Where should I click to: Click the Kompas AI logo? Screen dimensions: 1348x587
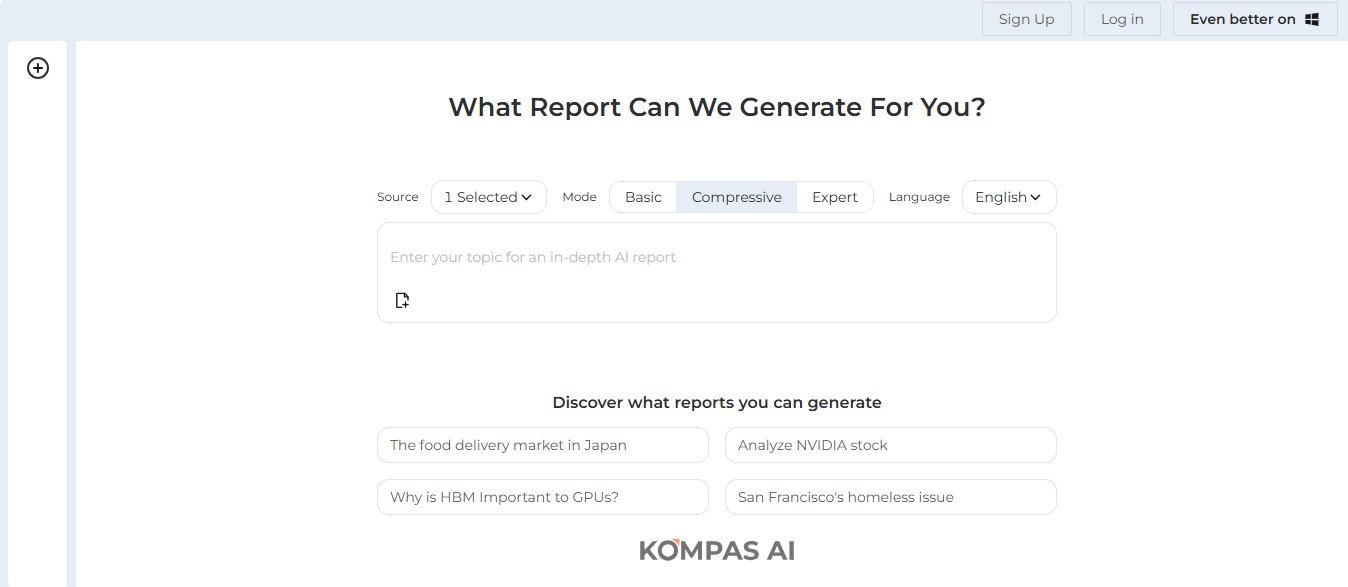coord(716,550)
